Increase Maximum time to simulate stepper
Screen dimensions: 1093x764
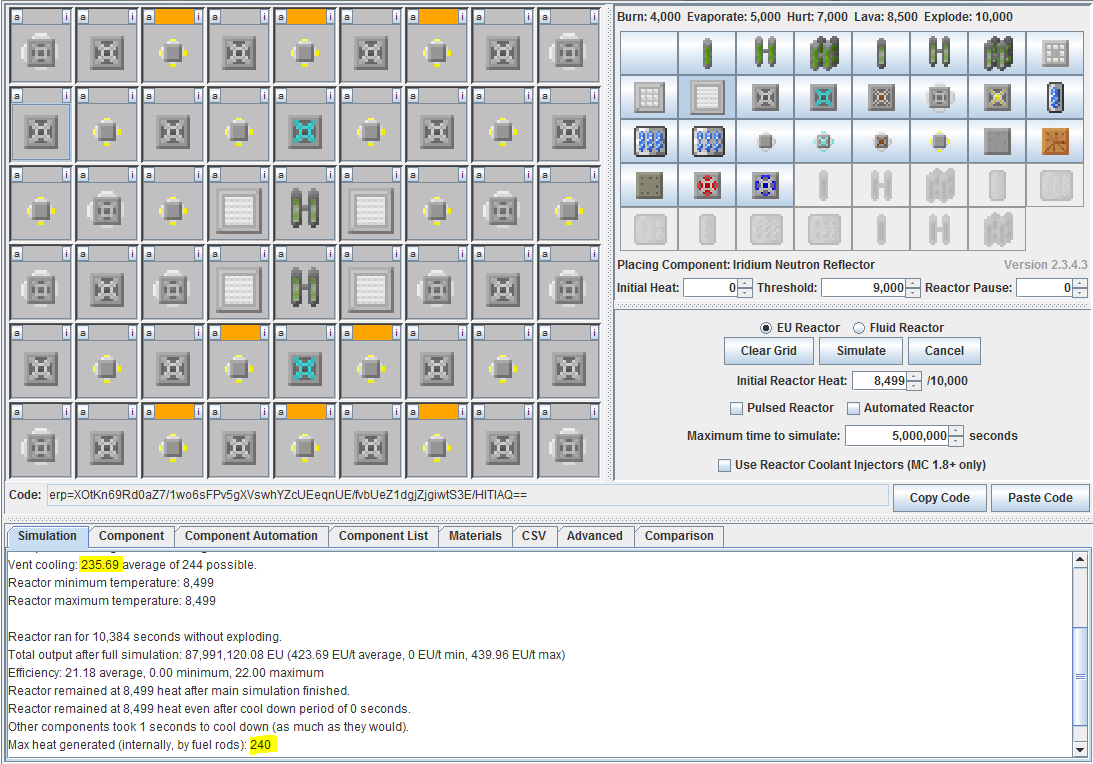pos(956,431)
